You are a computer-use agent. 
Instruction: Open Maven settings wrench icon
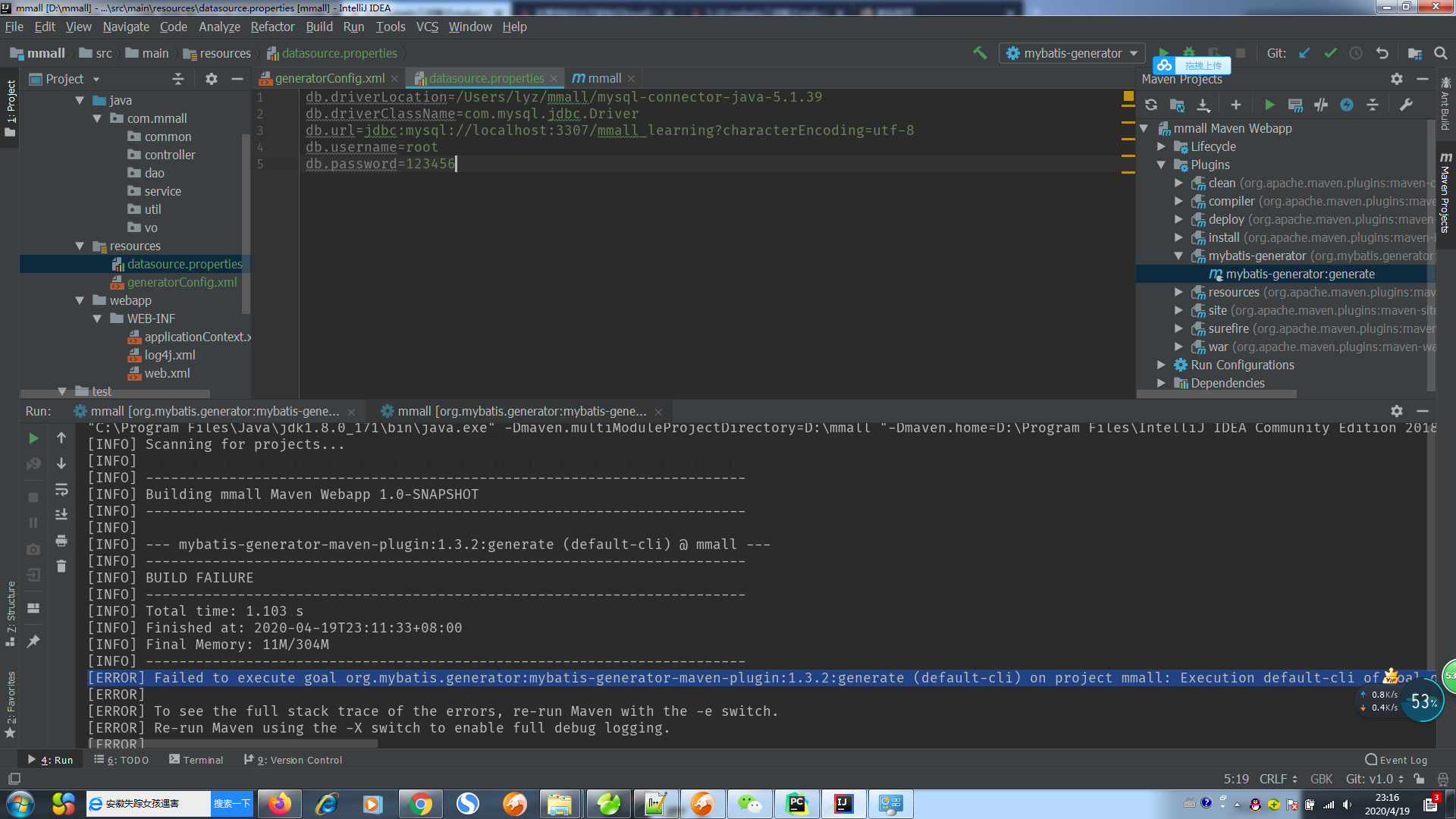pyautogui.click(x=1406, y=105)
